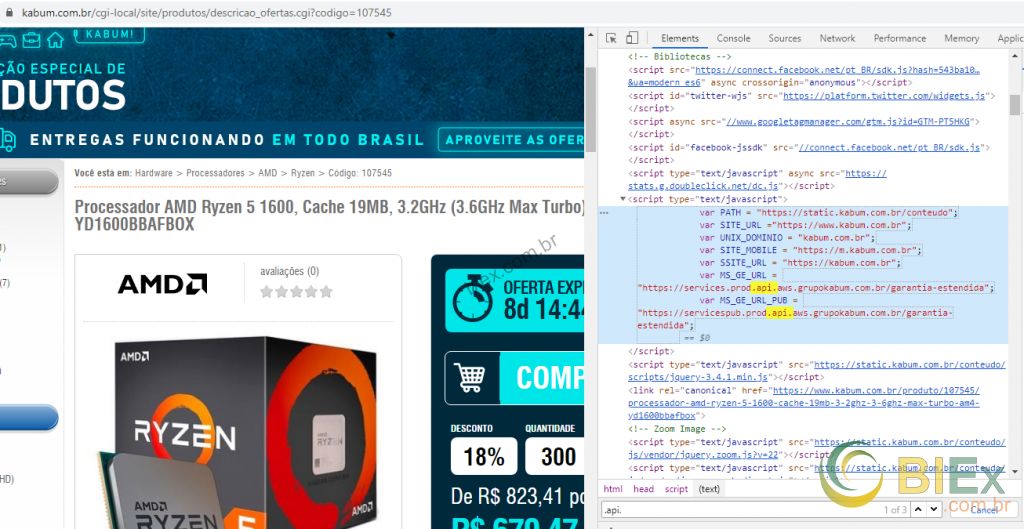Open the platform.twitter.com widgets.js link
This screenshot has height=529, width=1024.
(x=884, y=96)
